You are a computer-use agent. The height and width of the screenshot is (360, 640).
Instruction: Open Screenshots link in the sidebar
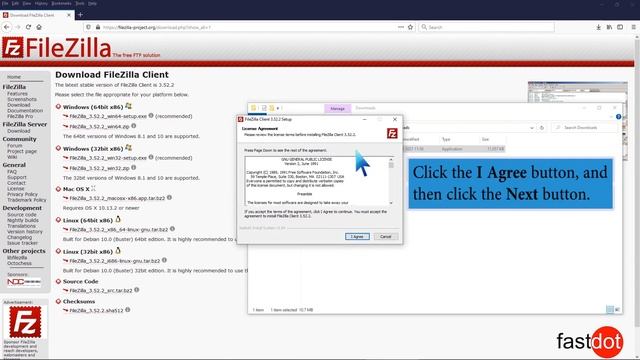(x=22, y=99)
